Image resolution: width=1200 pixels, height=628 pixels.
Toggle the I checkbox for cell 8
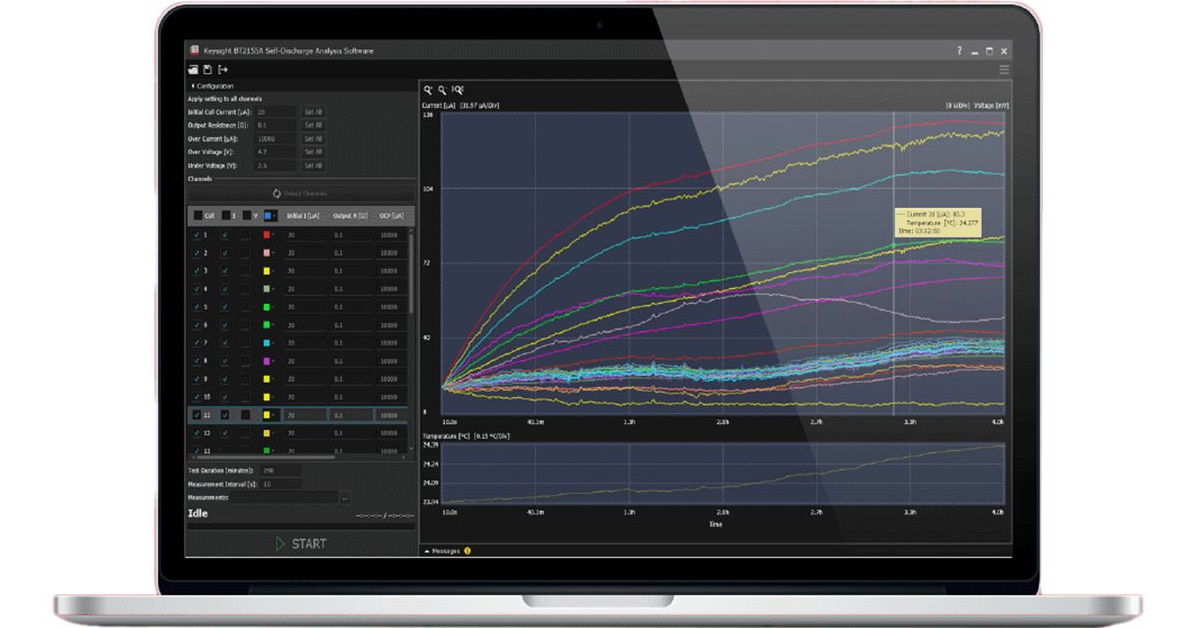click(x=224, y=361)
